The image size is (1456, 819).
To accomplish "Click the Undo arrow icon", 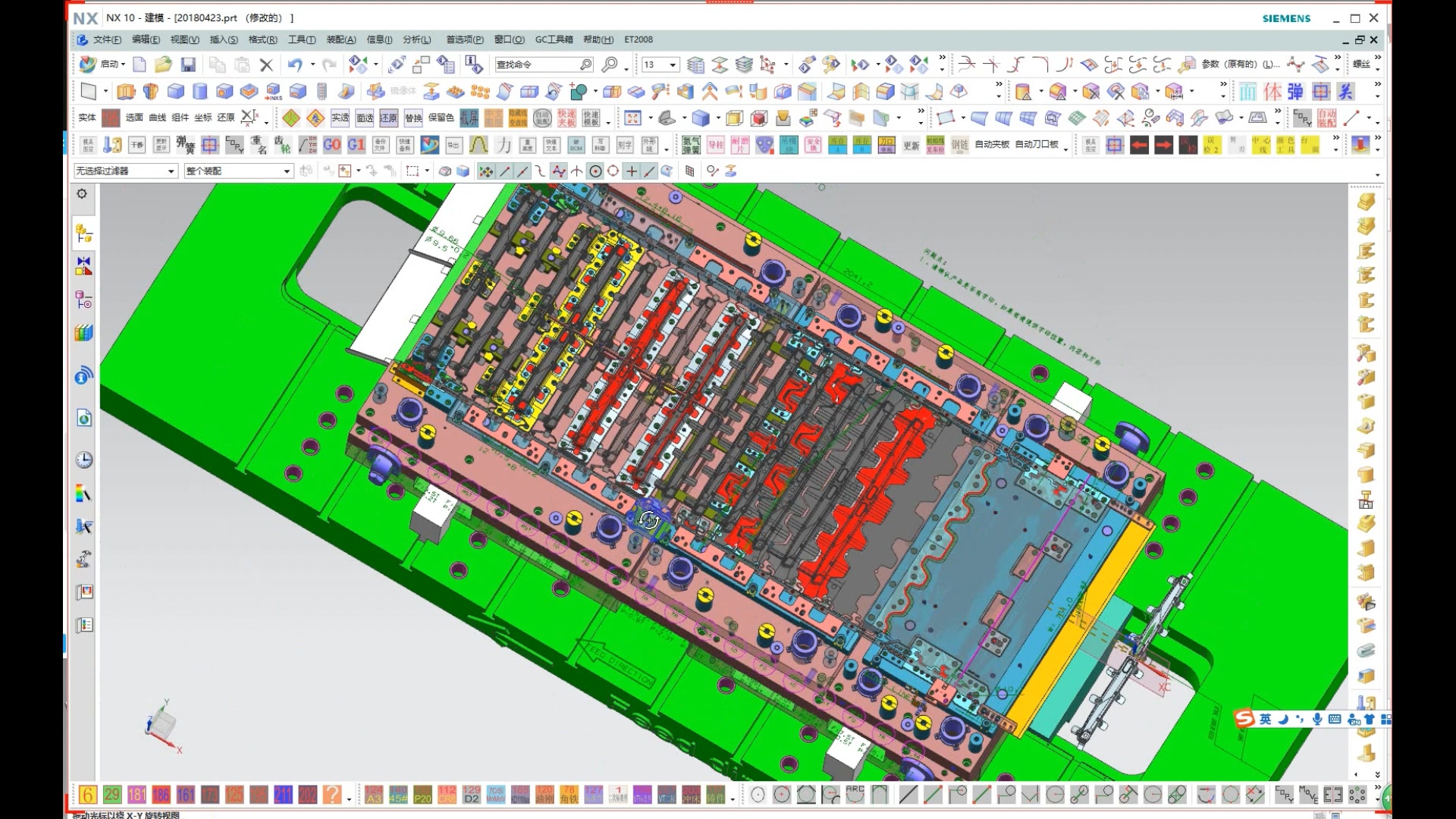I will click(295, 65).
